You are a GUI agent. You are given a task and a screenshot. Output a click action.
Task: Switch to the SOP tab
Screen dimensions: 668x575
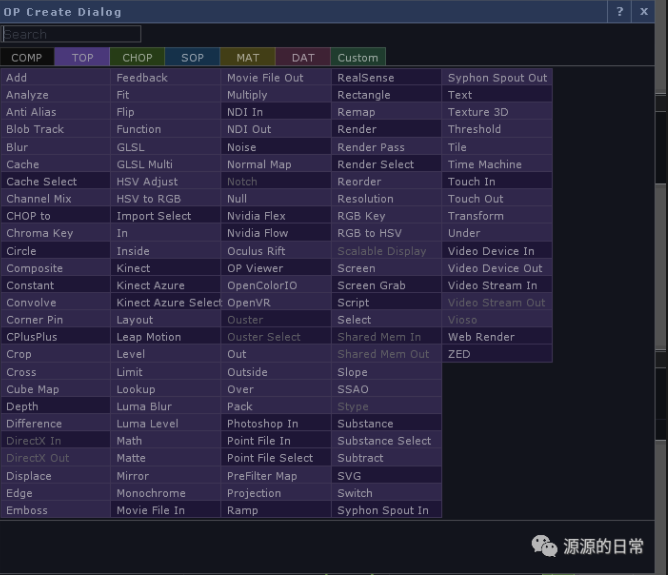click(192, 58)
